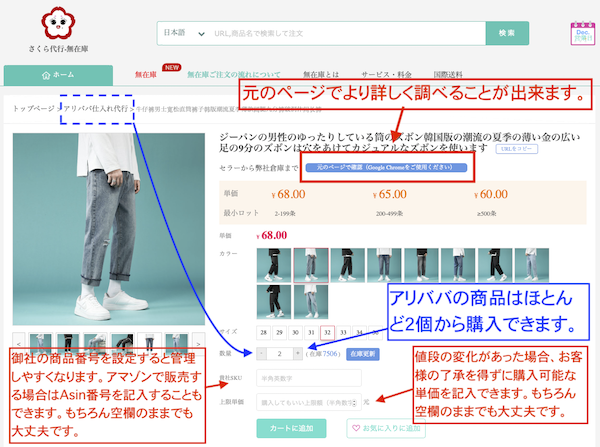600x447 pixels.
Task: Show next gallery thumbnails with right arrow
Action: pyautogui.click(x=198, y=344)
